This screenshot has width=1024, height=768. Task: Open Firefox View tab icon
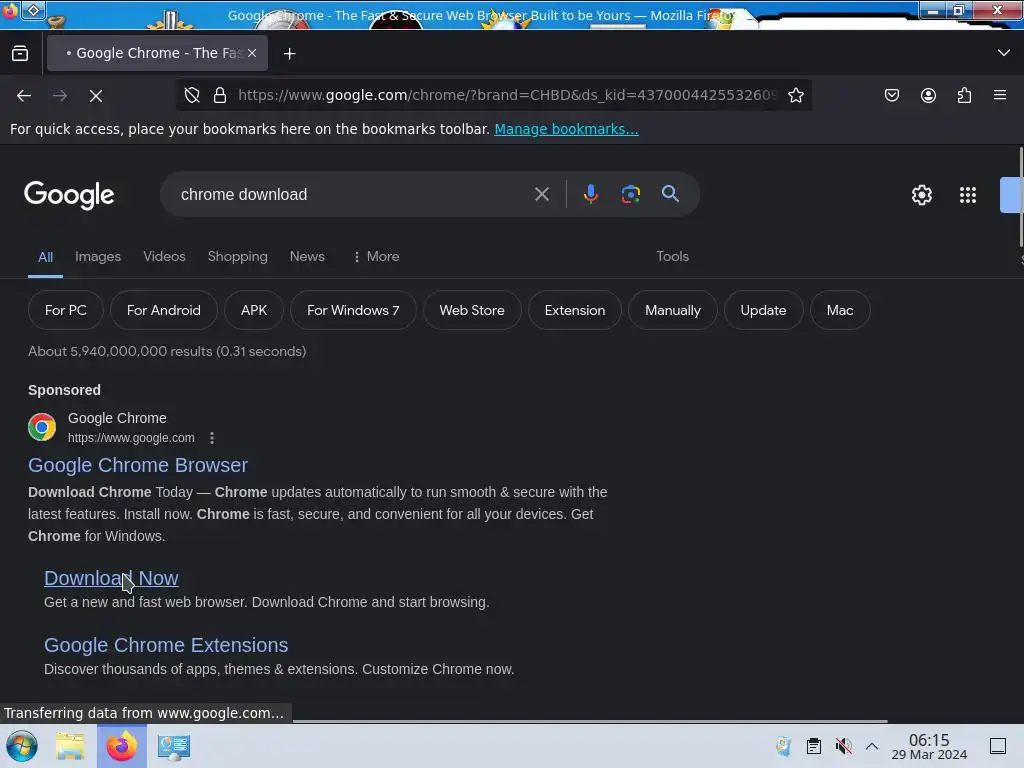pos(20,54)
